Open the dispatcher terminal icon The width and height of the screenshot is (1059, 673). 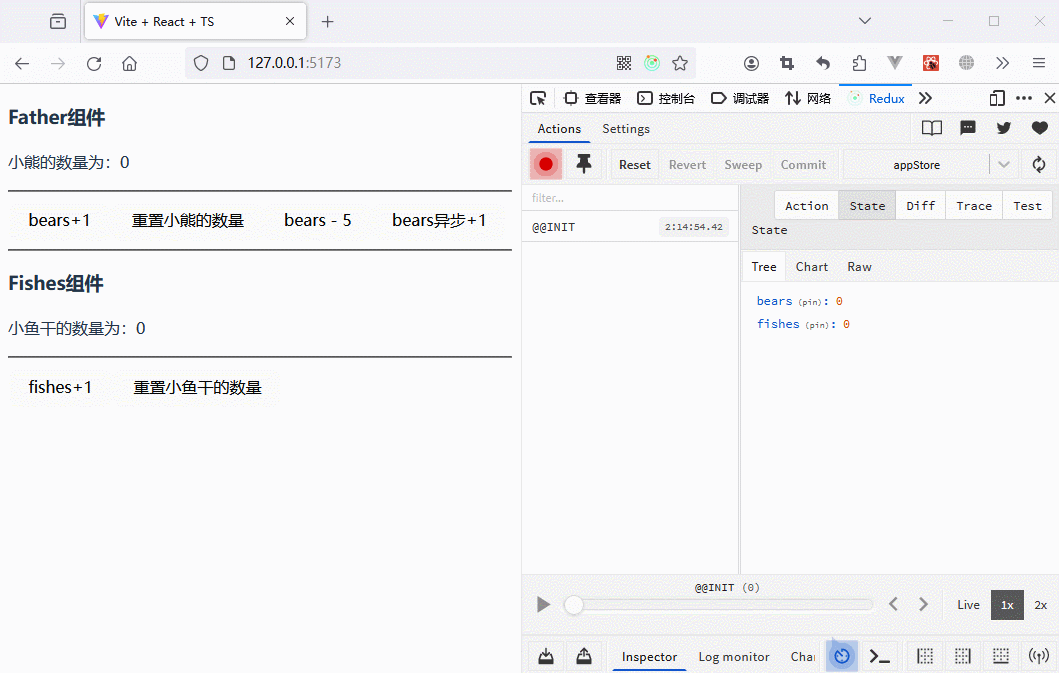tap(879, 656)
